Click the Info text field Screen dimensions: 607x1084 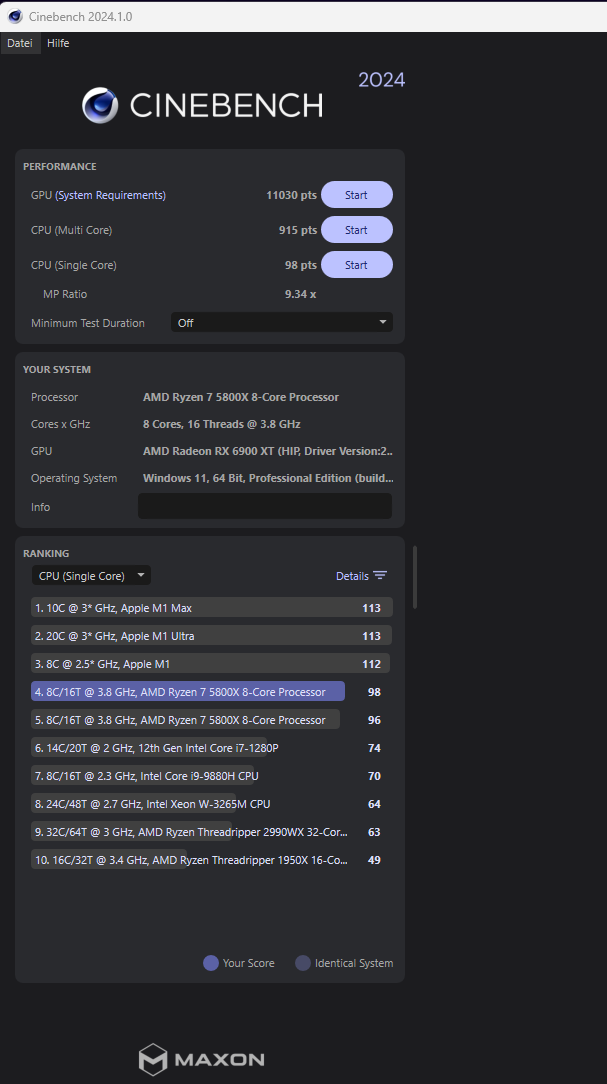[x=265, y=506]
